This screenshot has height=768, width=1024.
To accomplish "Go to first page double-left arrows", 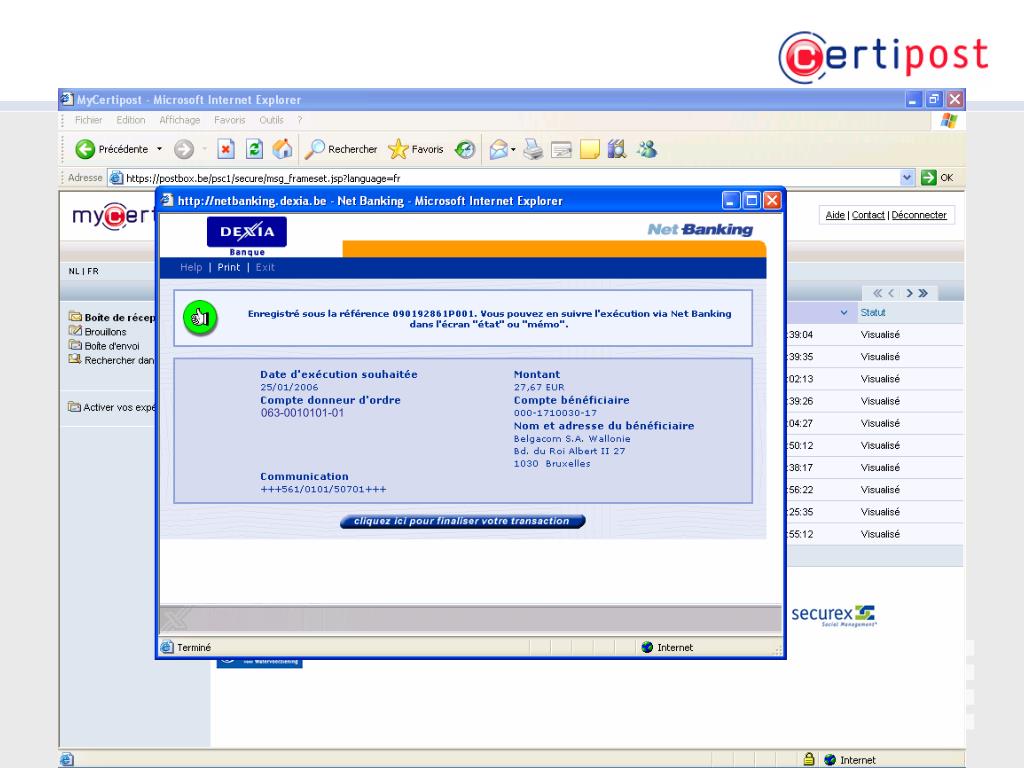I will pos(878,293).
